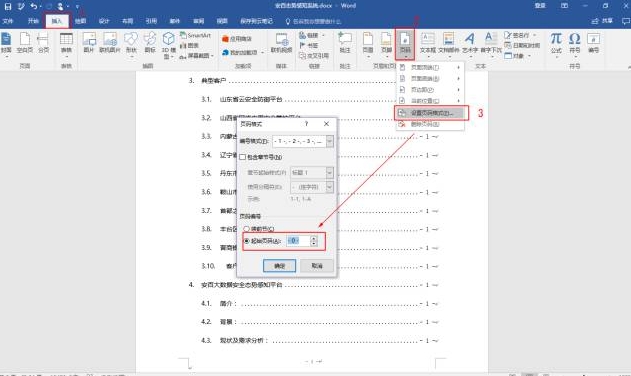Open the 3D Models tool
This screenshot has height=376, width=631.
(169, 44)
